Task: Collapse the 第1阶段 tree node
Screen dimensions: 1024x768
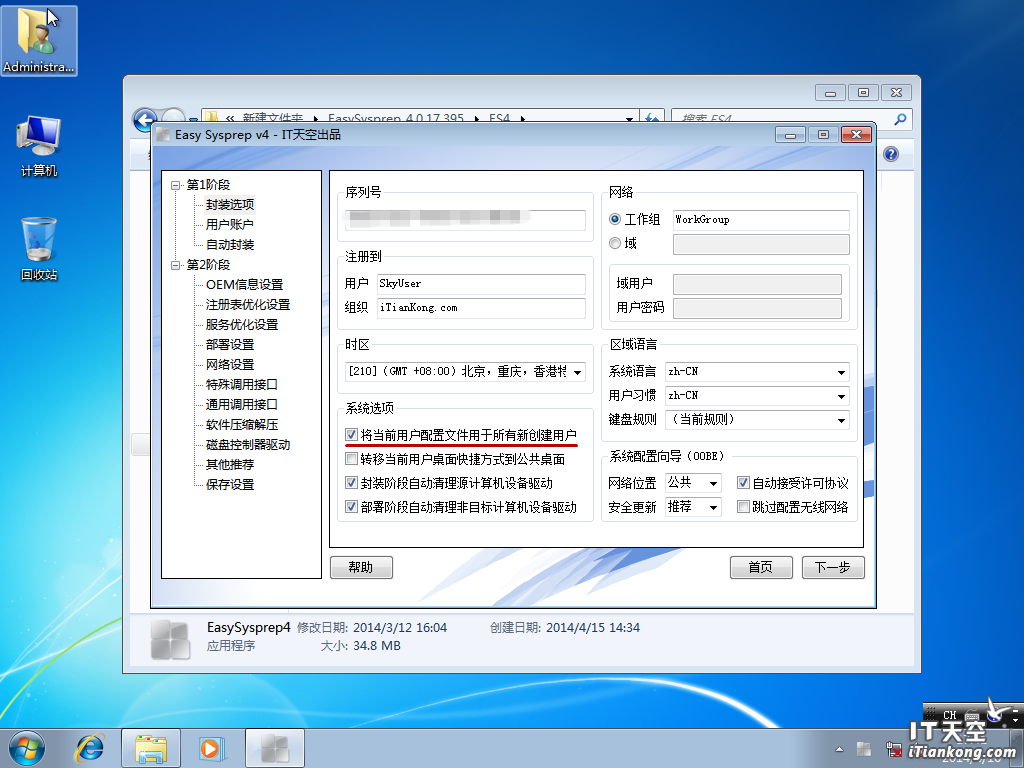Action: 175,185
